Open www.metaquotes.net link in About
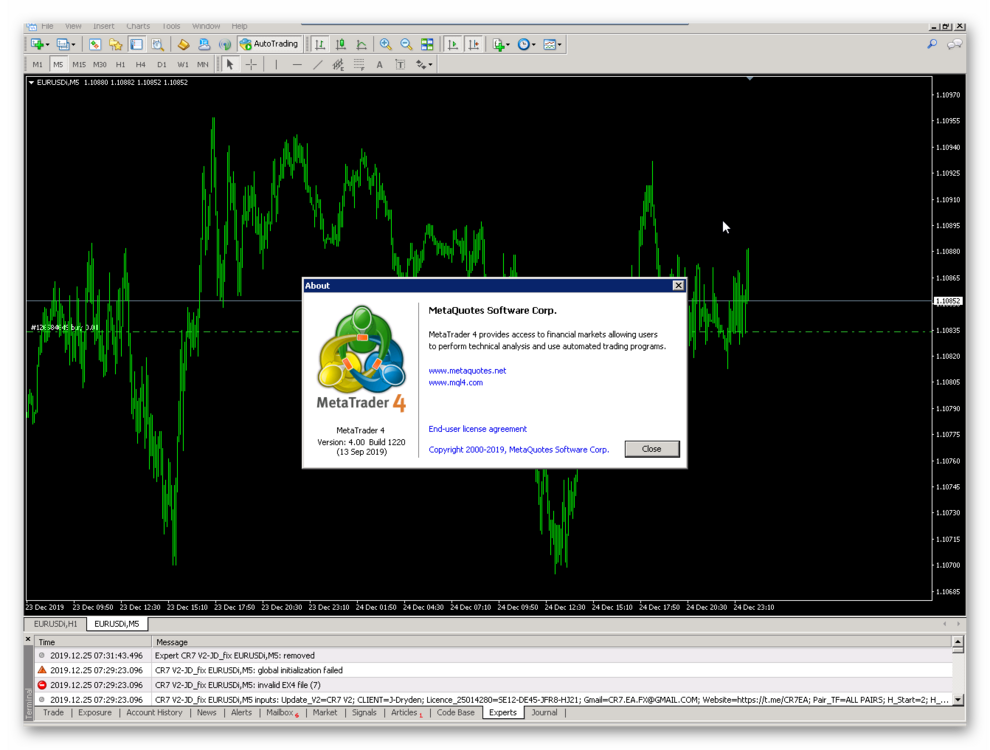Screen dimensions: 990x750 click(x=467, y=371)
